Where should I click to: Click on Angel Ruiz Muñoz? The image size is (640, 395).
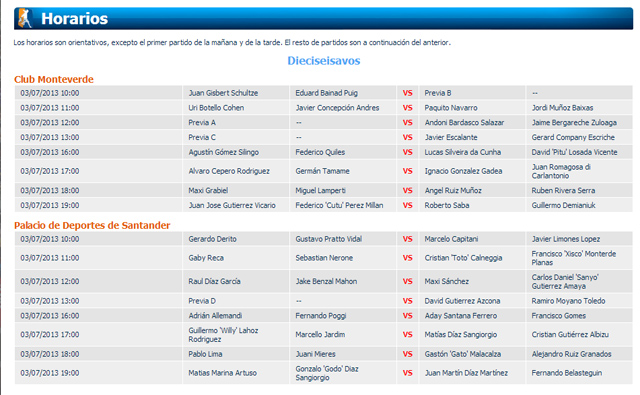pyautogui.click(x=453, y=191)
